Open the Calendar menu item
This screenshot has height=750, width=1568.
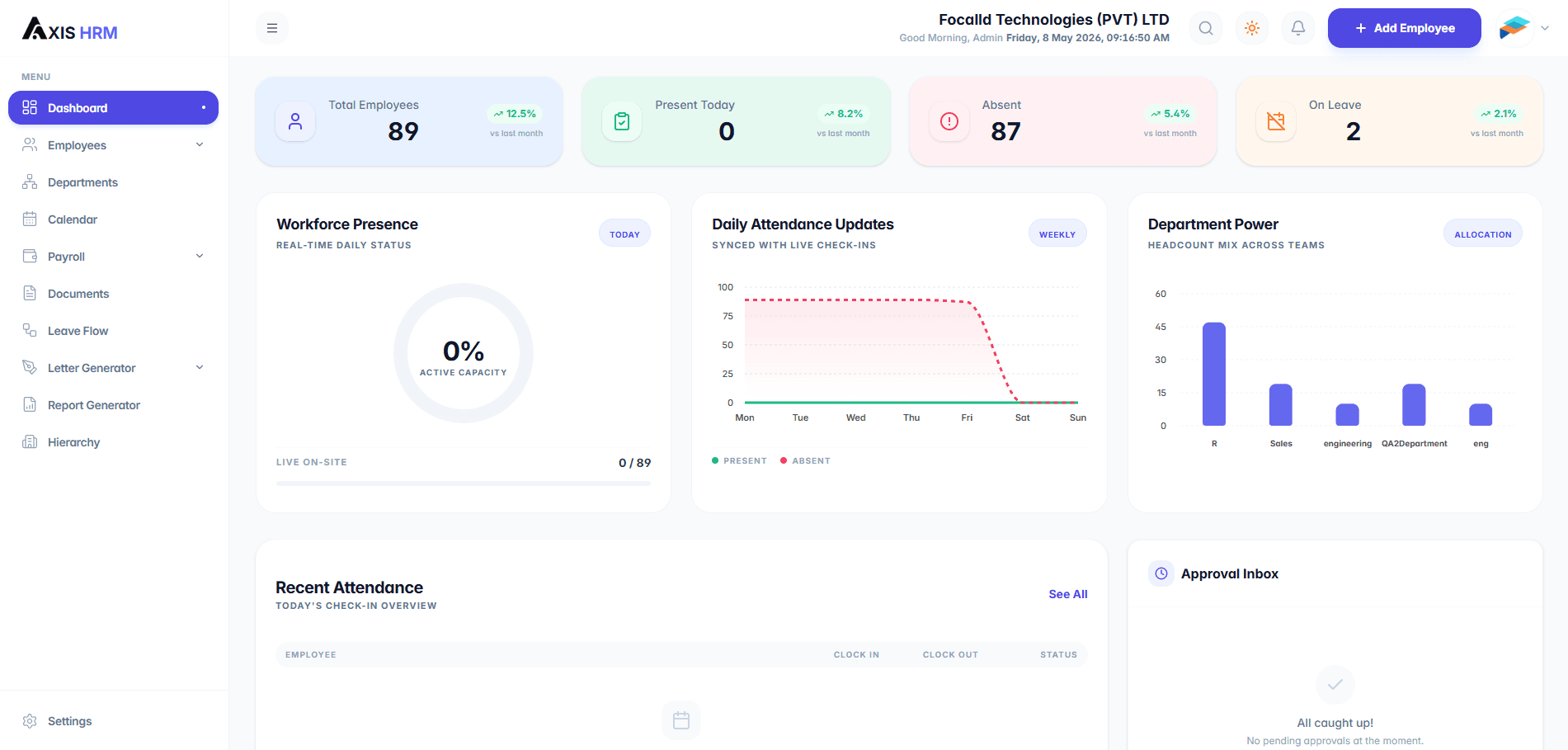[x=113, y=219]
